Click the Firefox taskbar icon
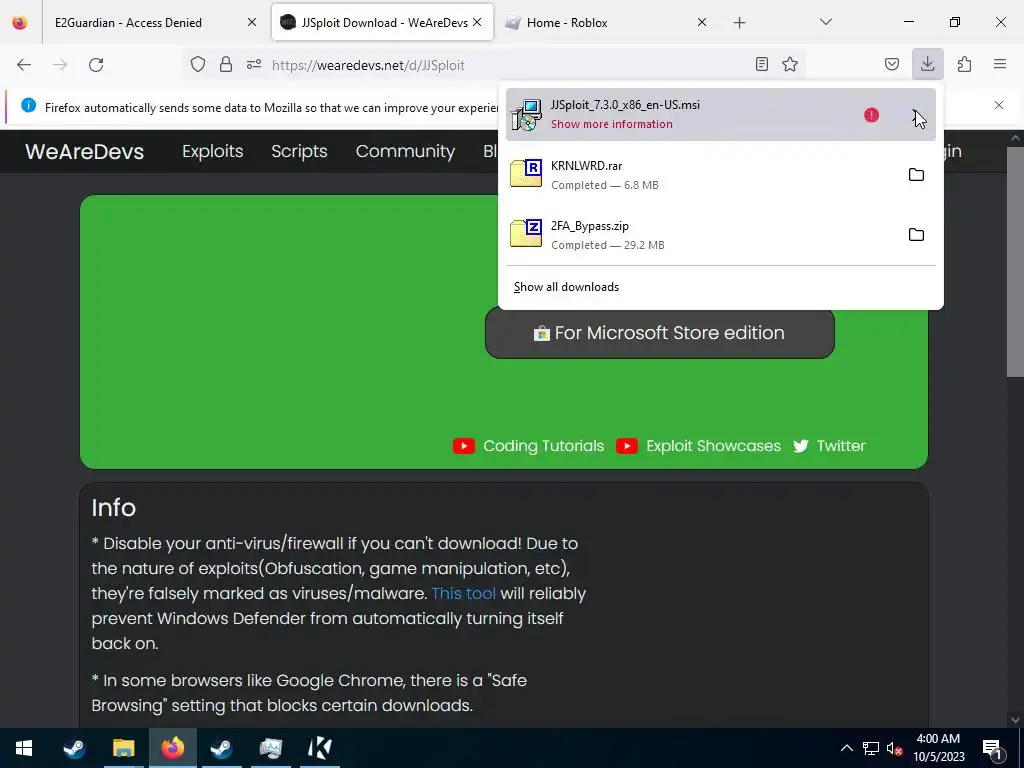Screen dimensions: 1024x768 click(172, 748)
